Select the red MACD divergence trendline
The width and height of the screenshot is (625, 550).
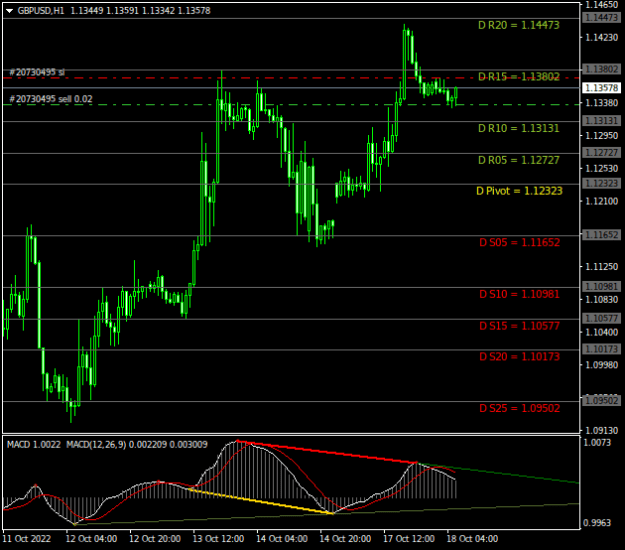(x=327, y=452)
